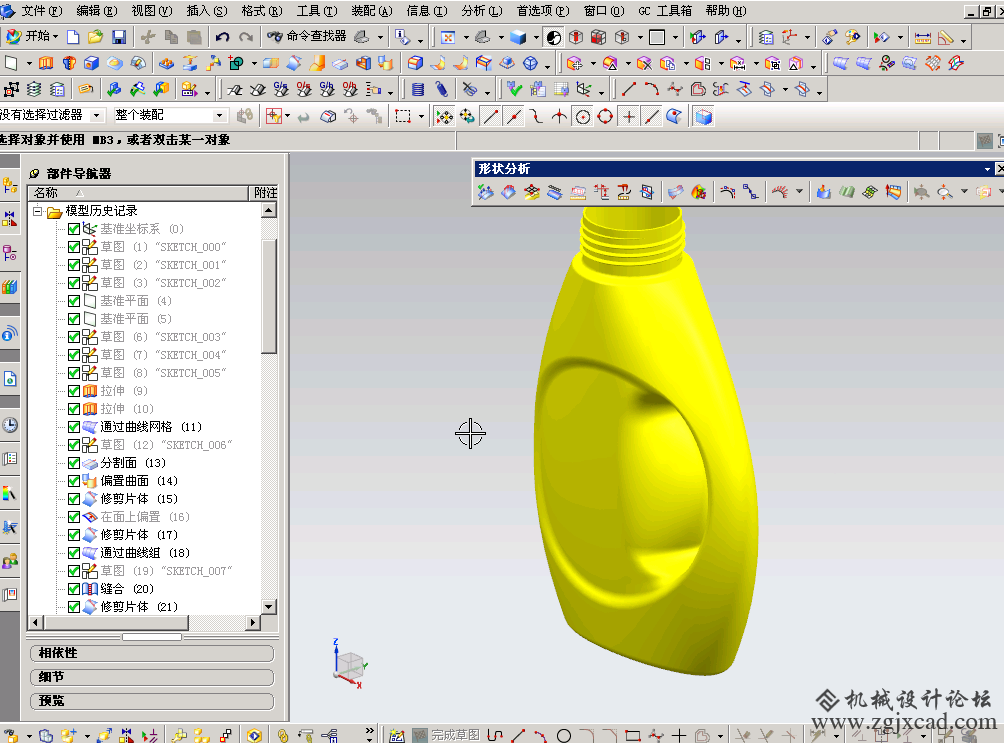
Task: Open the 帮助(H) menu
Action: tap(725, 11)
